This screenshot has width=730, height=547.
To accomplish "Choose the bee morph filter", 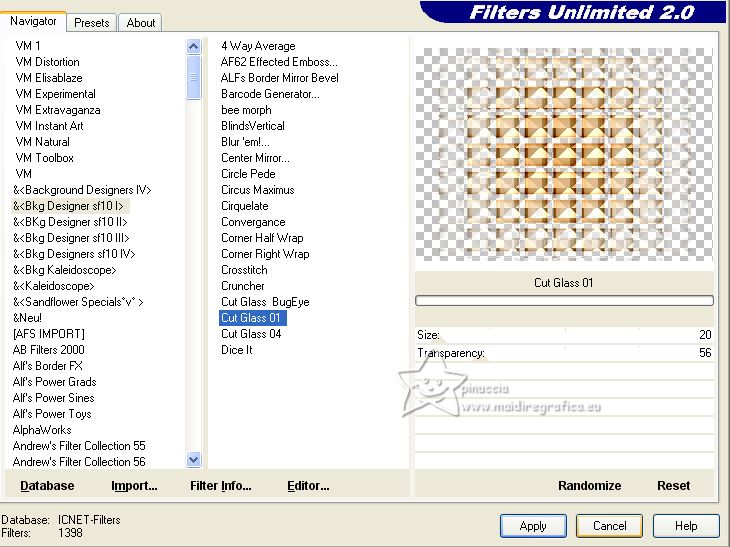I will (246, 110).
